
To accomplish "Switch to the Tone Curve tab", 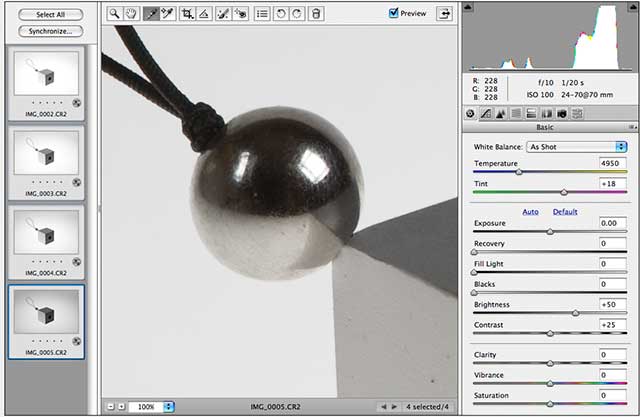I will [x=485, y=113].
